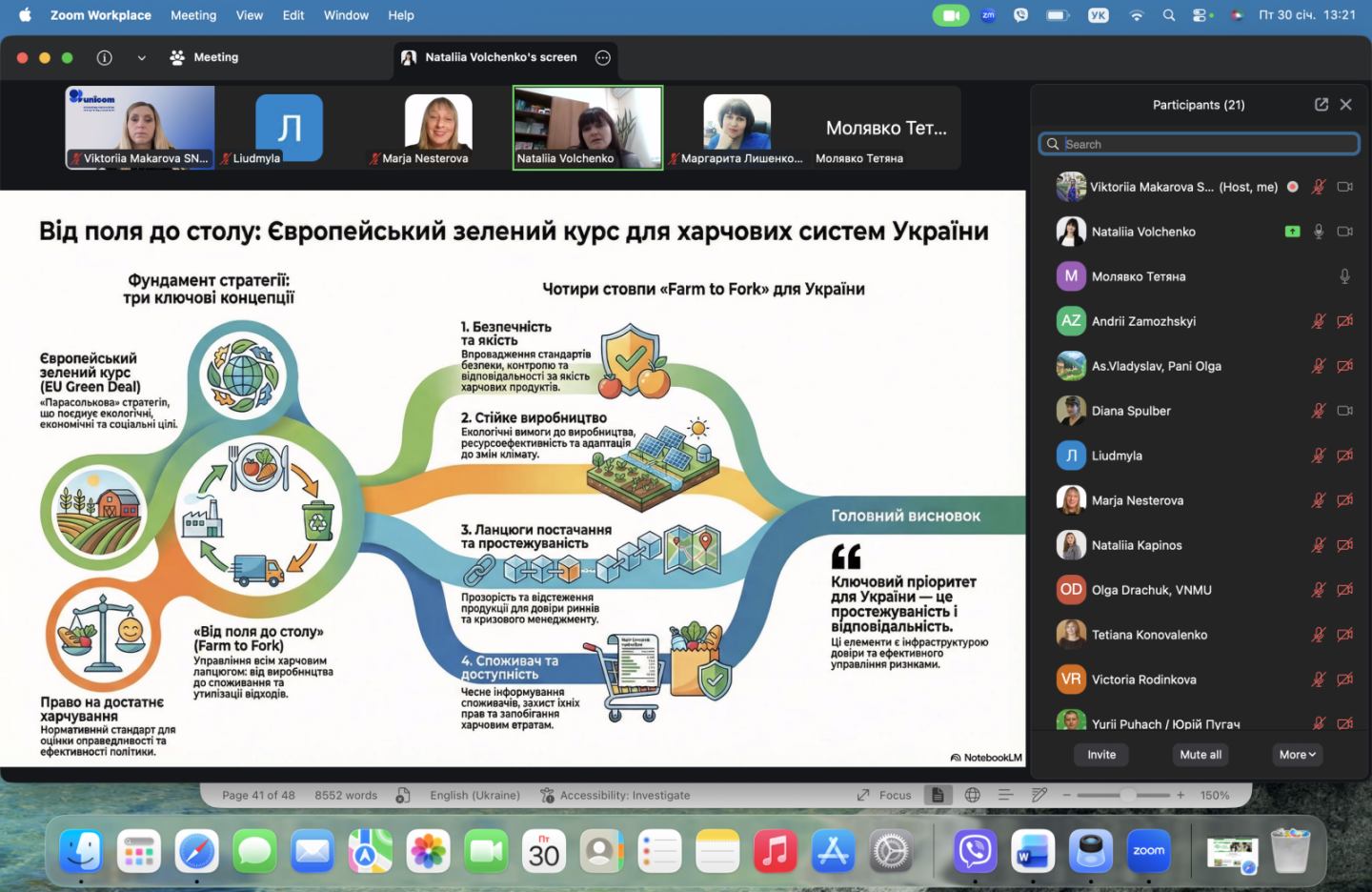Open the Meeting dropdown in the Zoom toolbar
Screen dimensions: 1372x892
(x=205, y=58)
